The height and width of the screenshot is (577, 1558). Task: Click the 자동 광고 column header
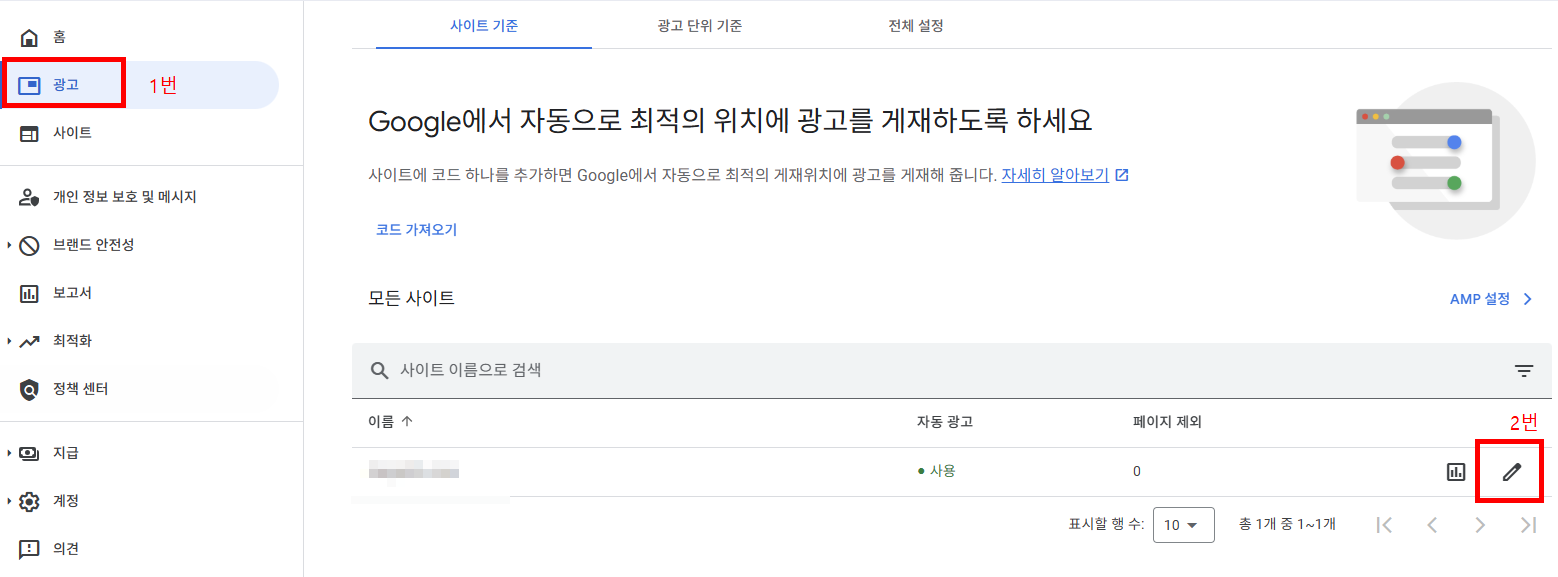pyautogui.click(x=945, y=421)
